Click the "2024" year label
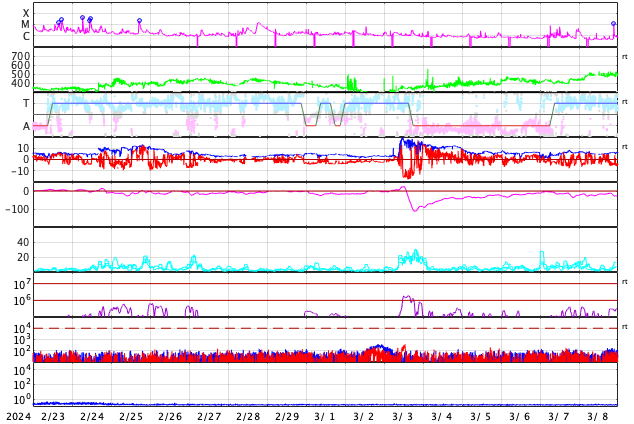This screenshot has height=424, width=634. (x=18, y=417)
